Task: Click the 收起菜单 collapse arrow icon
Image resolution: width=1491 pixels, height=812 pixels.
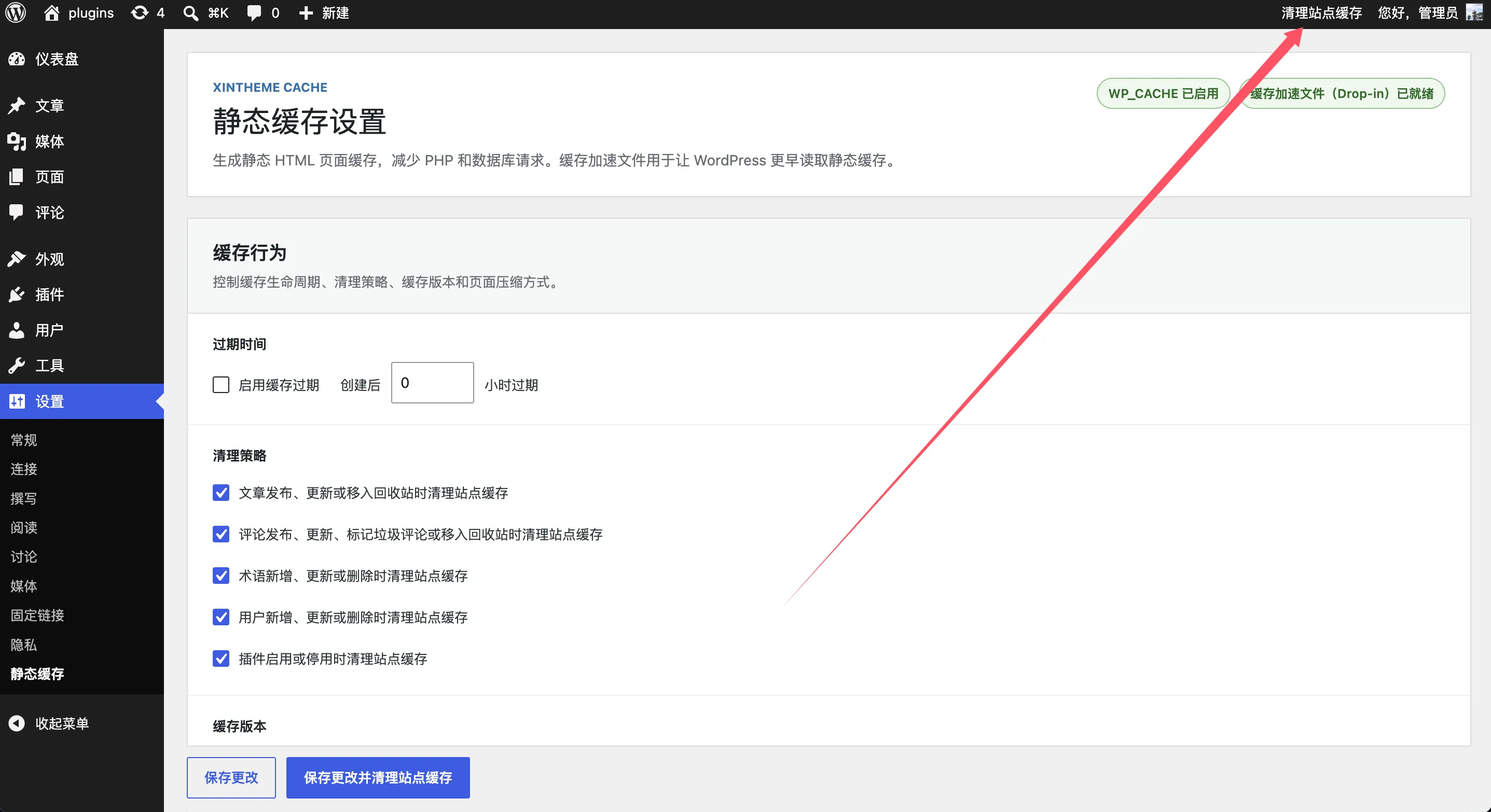Action: pos(17,723)
